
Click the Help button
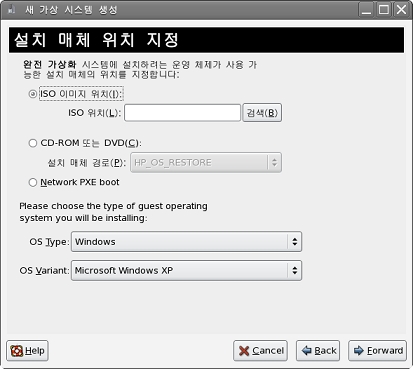click(x=27, y=351)
